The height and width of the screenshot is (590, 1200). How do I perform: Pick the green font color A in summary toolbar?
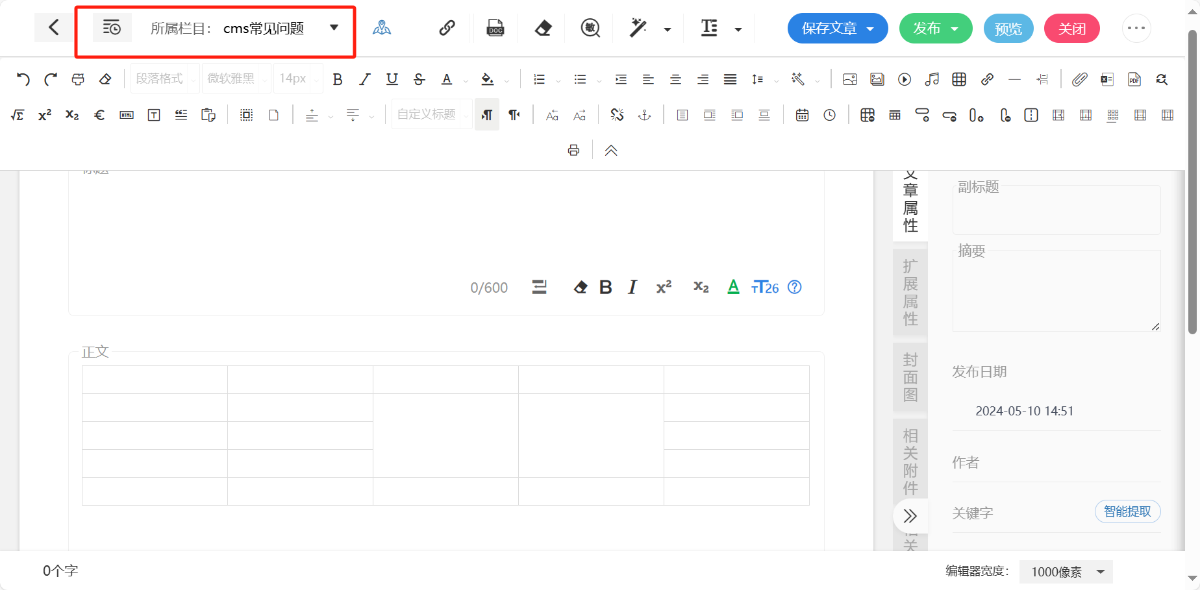tap(732, 287)
